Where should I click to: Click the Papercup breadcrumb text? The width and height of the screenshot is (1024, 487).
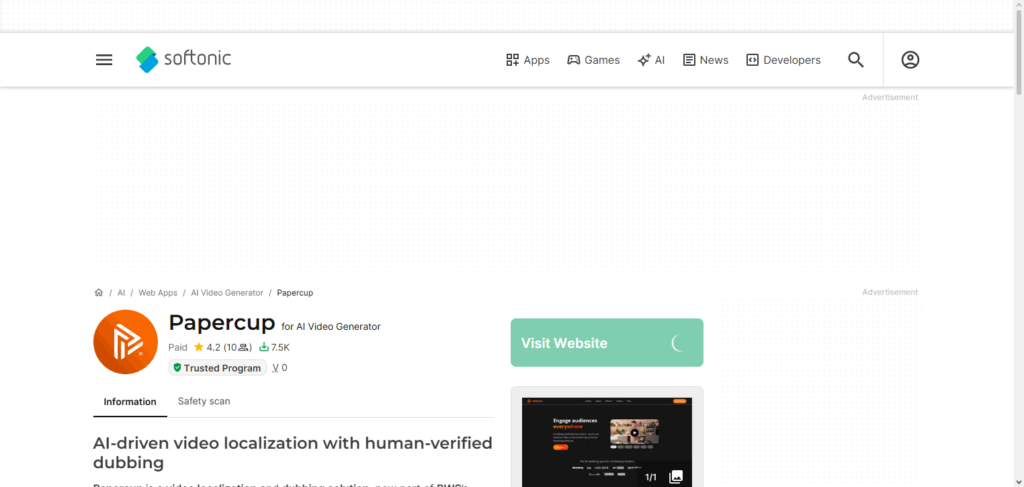[295, 293]
